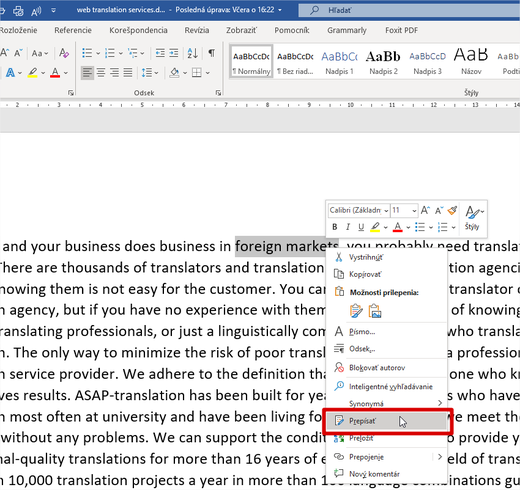Screen dimensions: 520x490
Task: Switch to Revízia tab
Action: (197, 30)
